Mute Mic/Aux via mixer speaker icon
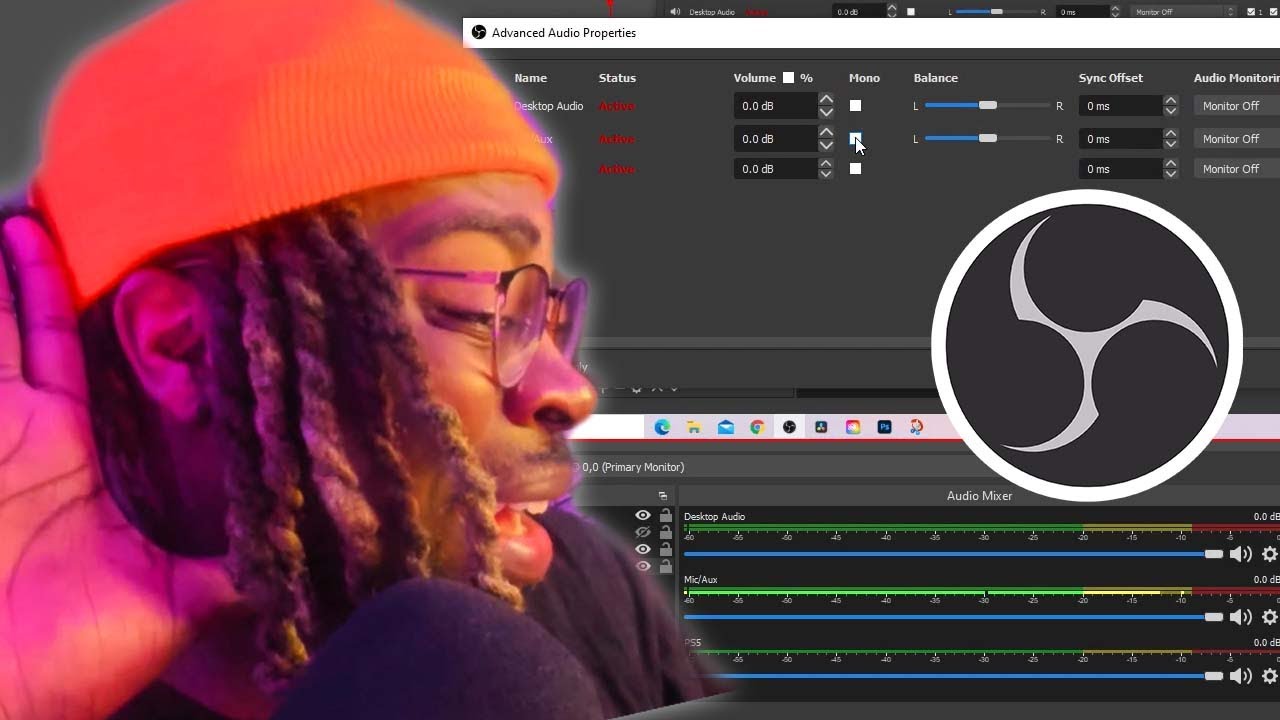The height and width of the screenshot is (720, 1280). [x=1240, y=617]
